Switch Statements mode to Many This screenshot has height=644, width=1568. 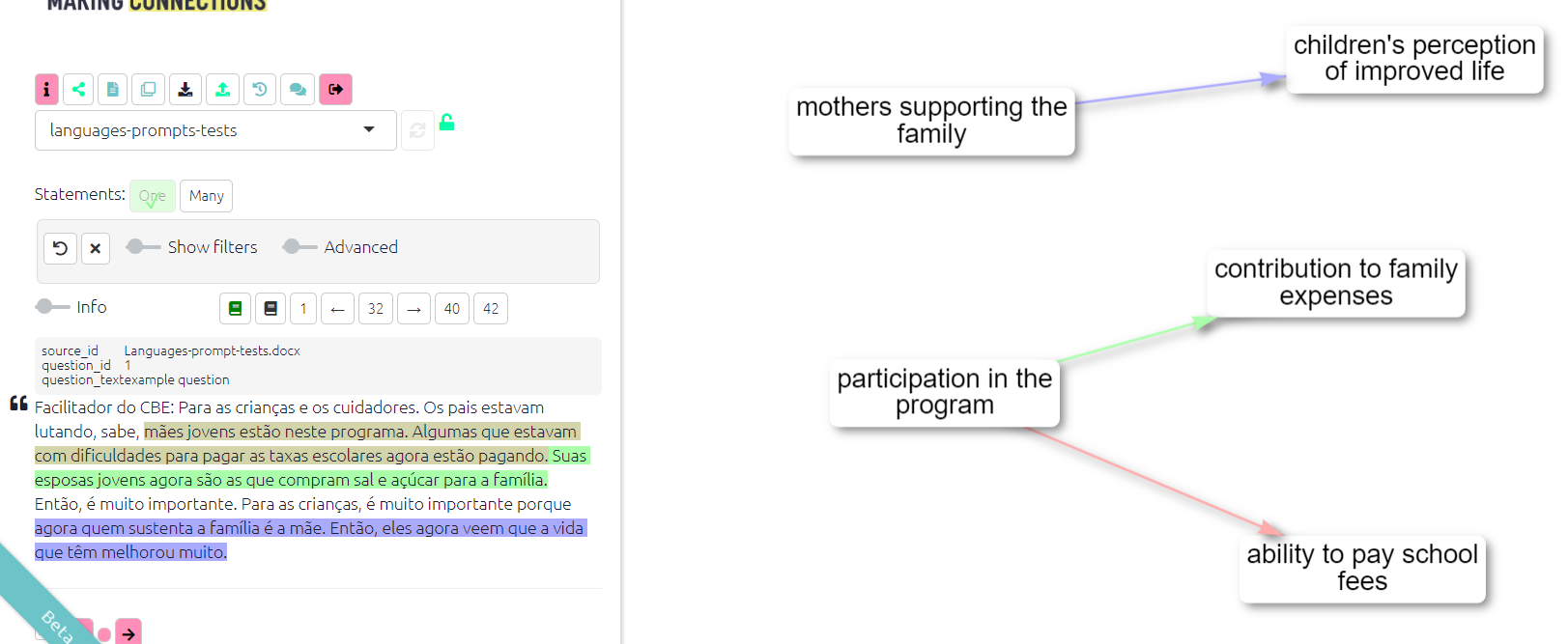pos(206,196)
